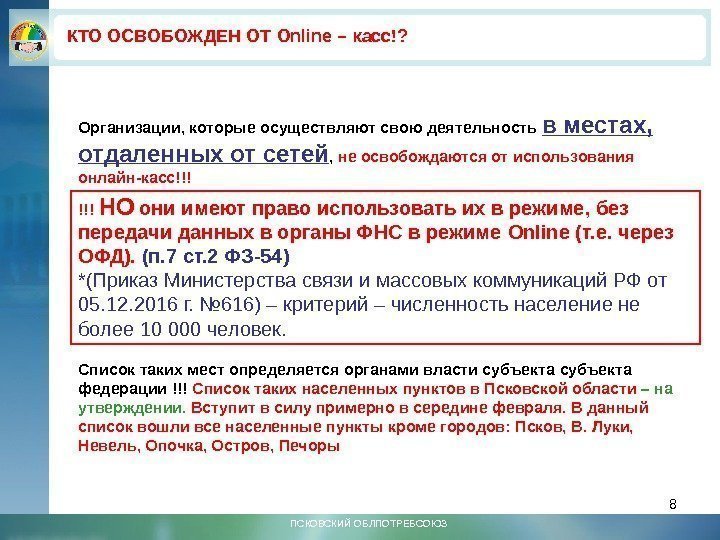The height and width of the screenshot is (540, 720).
Task: Click the large red word 'НО'
Action: pos(117,207)
